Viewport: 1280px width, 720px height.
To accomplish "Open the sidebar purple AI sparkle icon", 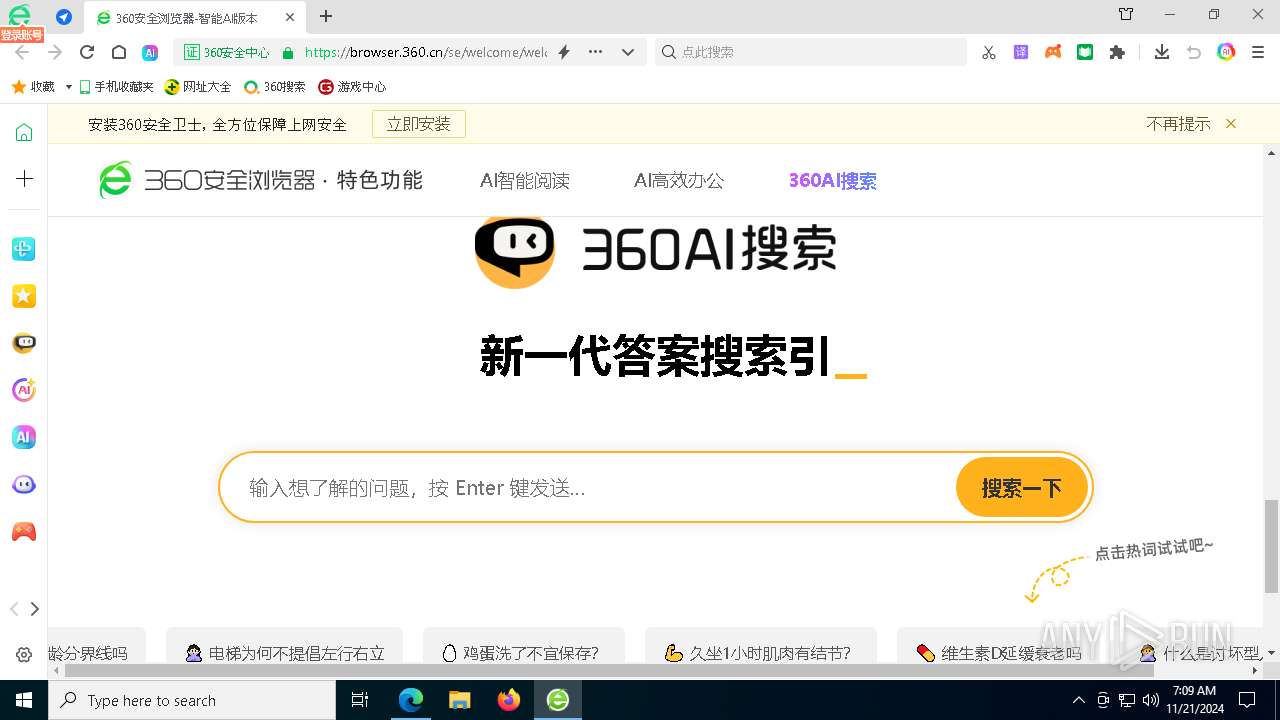I will [24, 390].
